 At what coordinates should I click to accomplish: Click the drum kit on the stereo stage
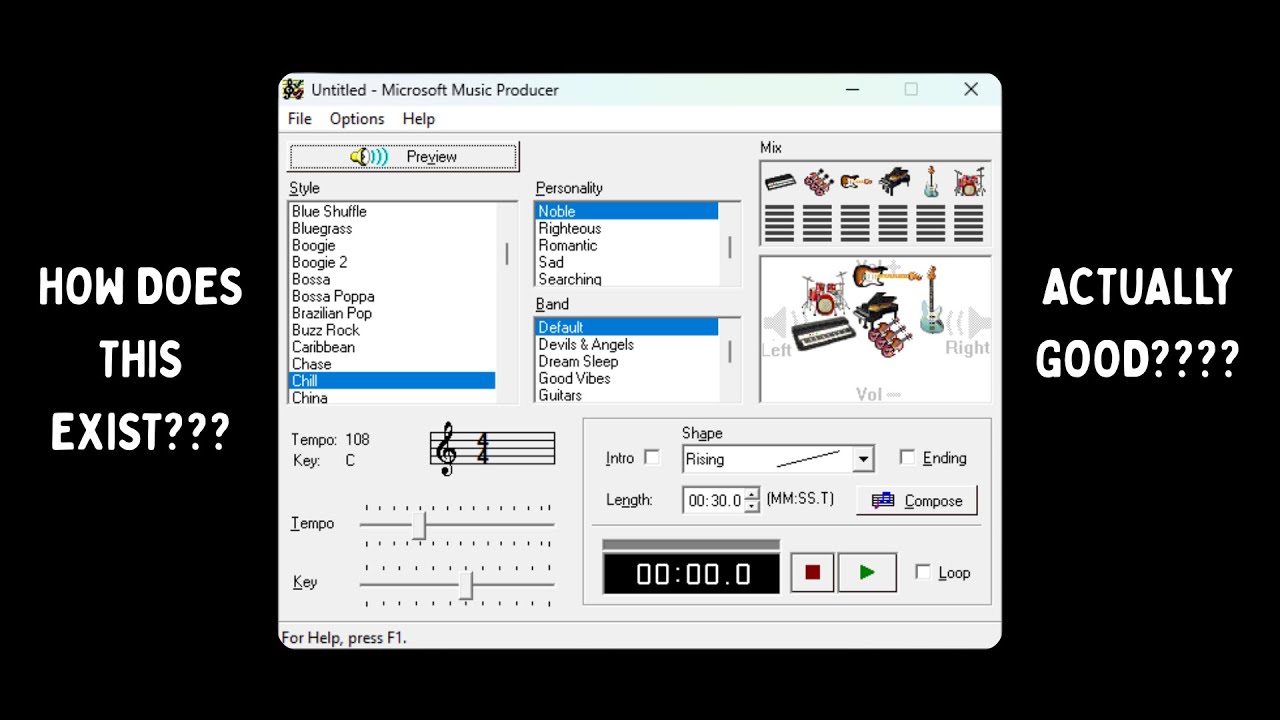[825, 297]
